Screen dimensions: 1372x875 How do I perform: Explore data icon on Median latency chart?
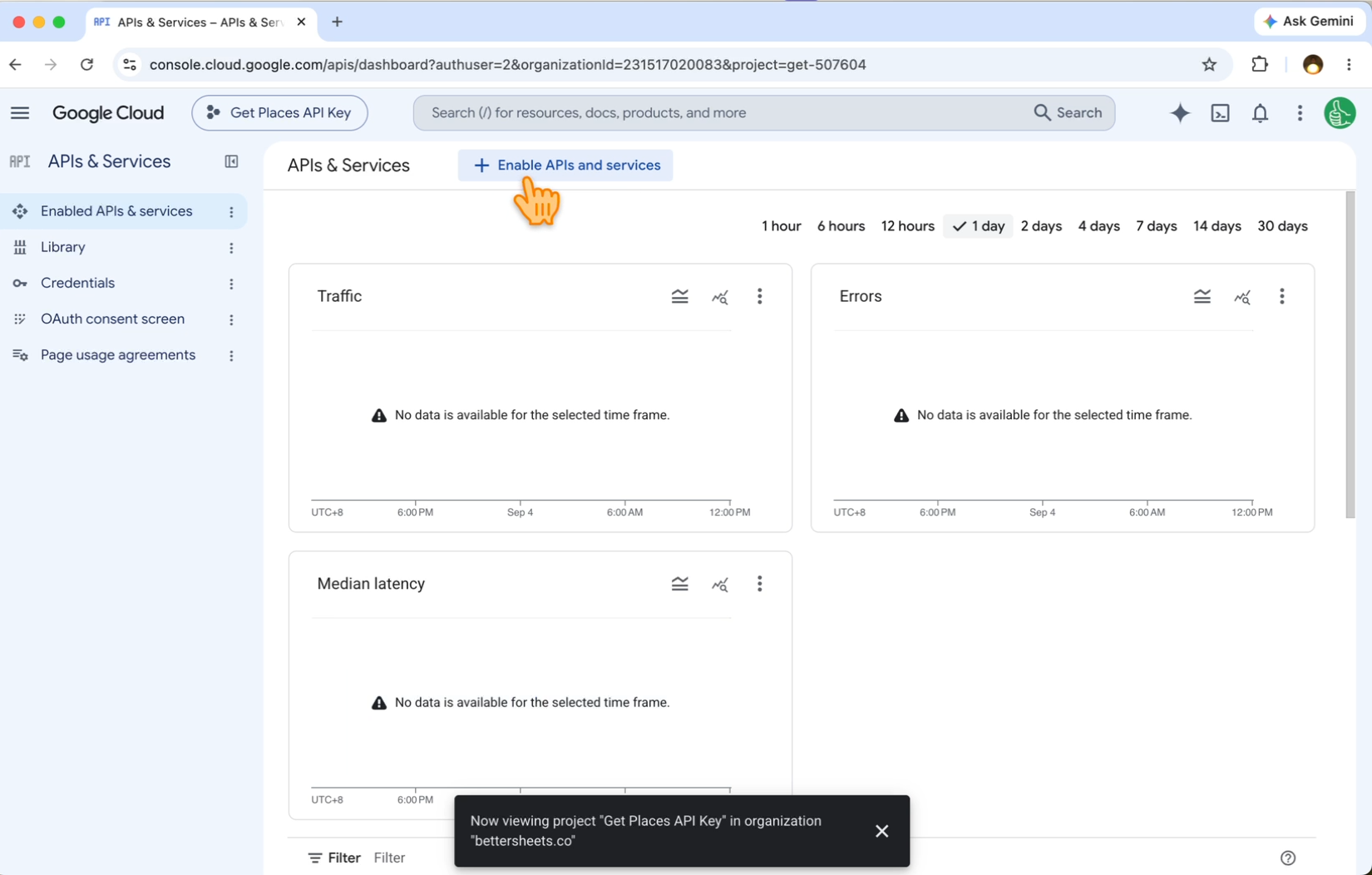pyautogui.click(x=720, y=585)
